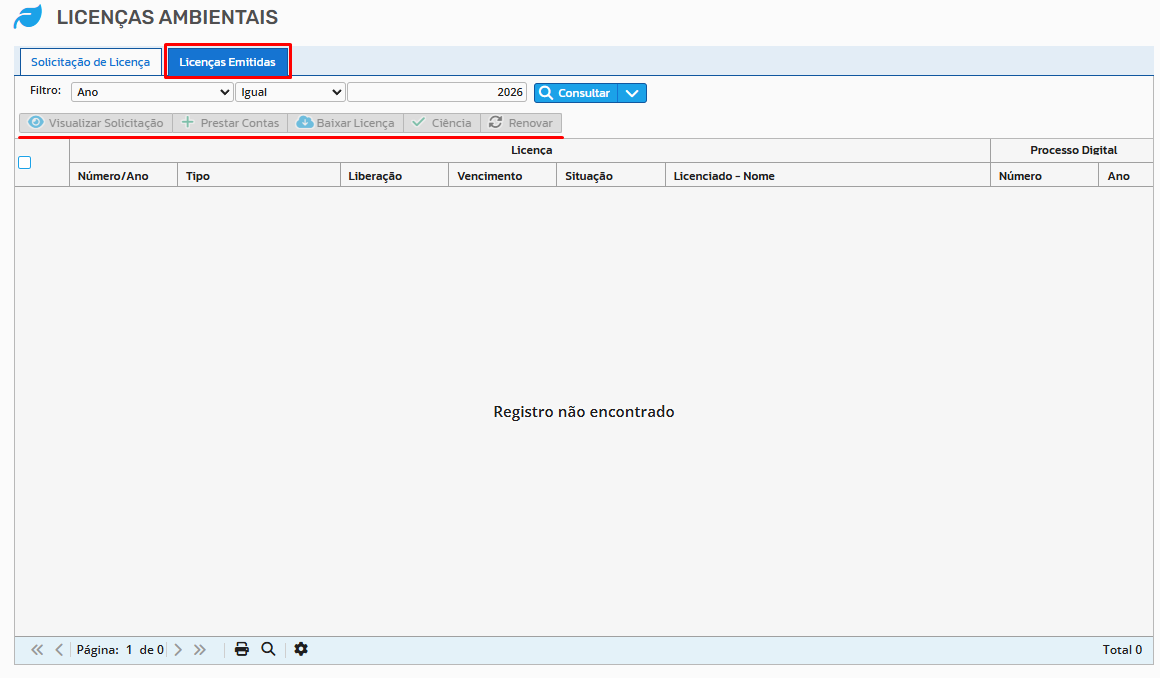This screenshot has height=678, width=1160.
Task: Switch to the Licenças Emitidas tab
Action: [227, 62]
